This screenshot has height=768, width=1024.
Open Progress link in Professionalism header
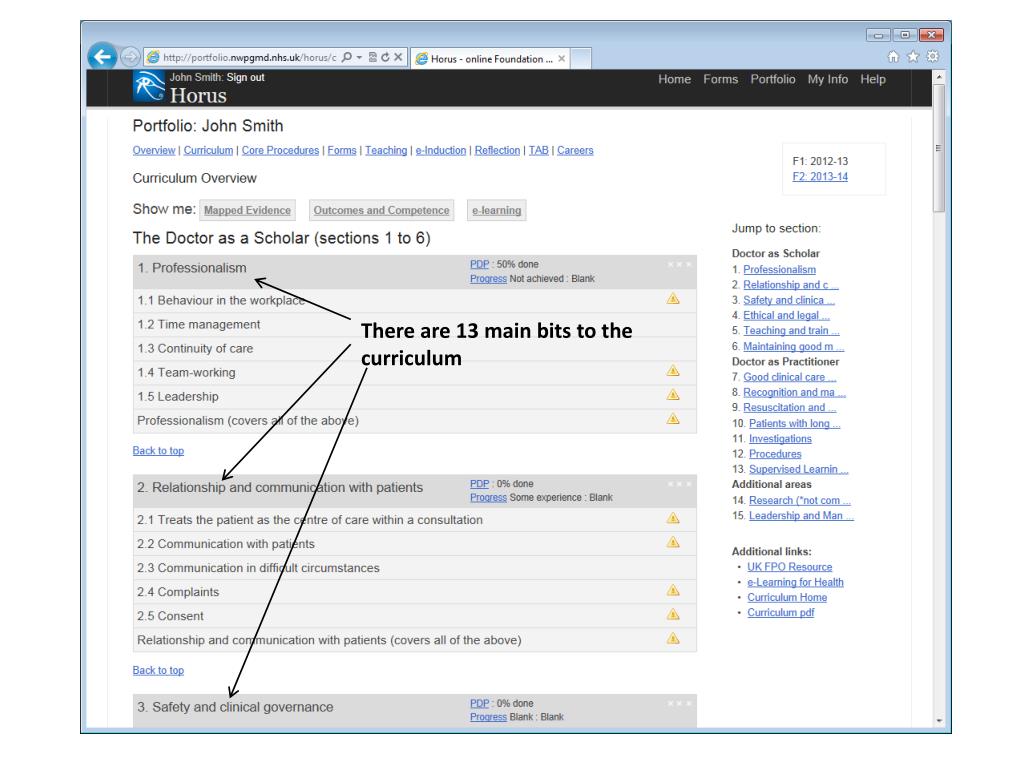click(488, 278)
